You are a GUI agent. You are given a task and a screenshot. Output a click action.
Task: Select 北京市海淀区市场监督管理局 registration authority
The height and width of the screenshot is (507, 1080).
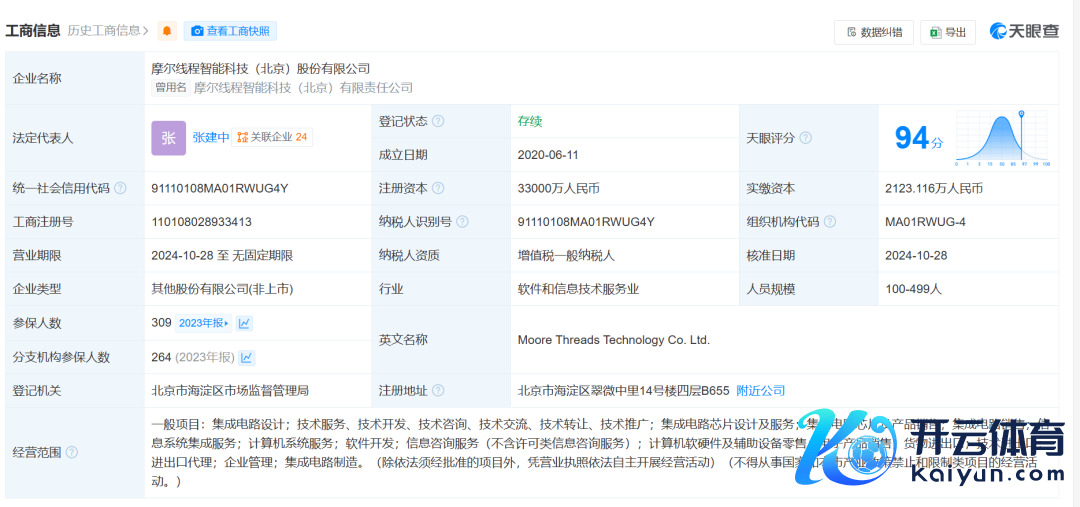pyautogui.click(x=230, y=391)
